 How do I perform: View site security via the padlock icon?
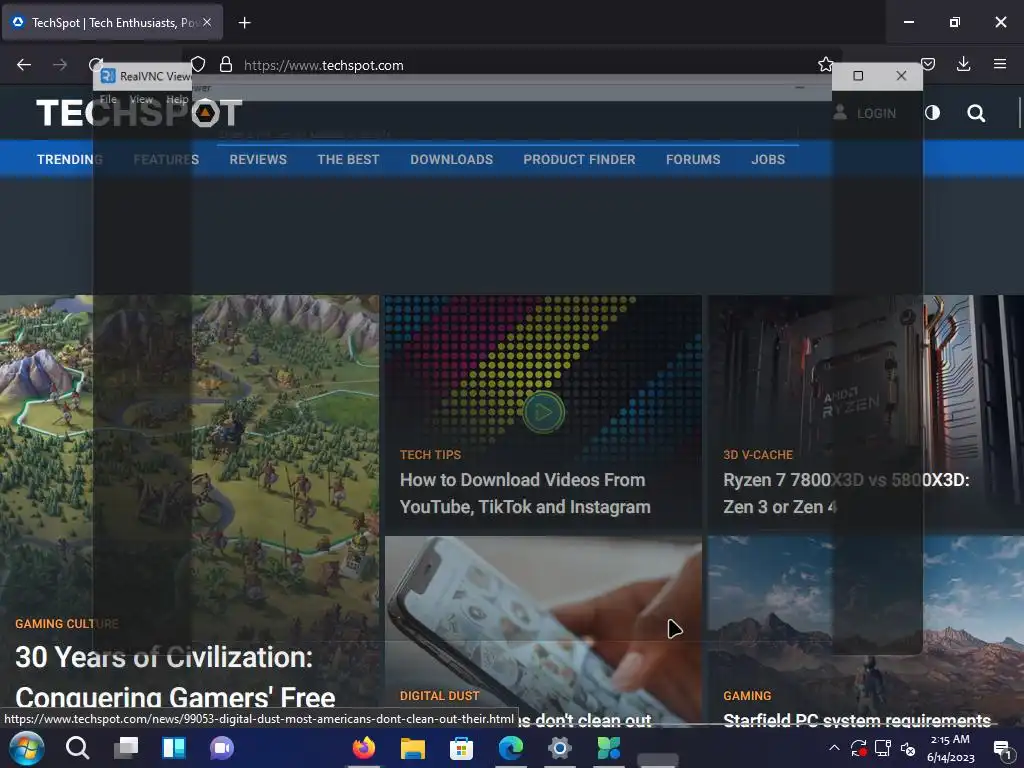click(x=226, y=65)
